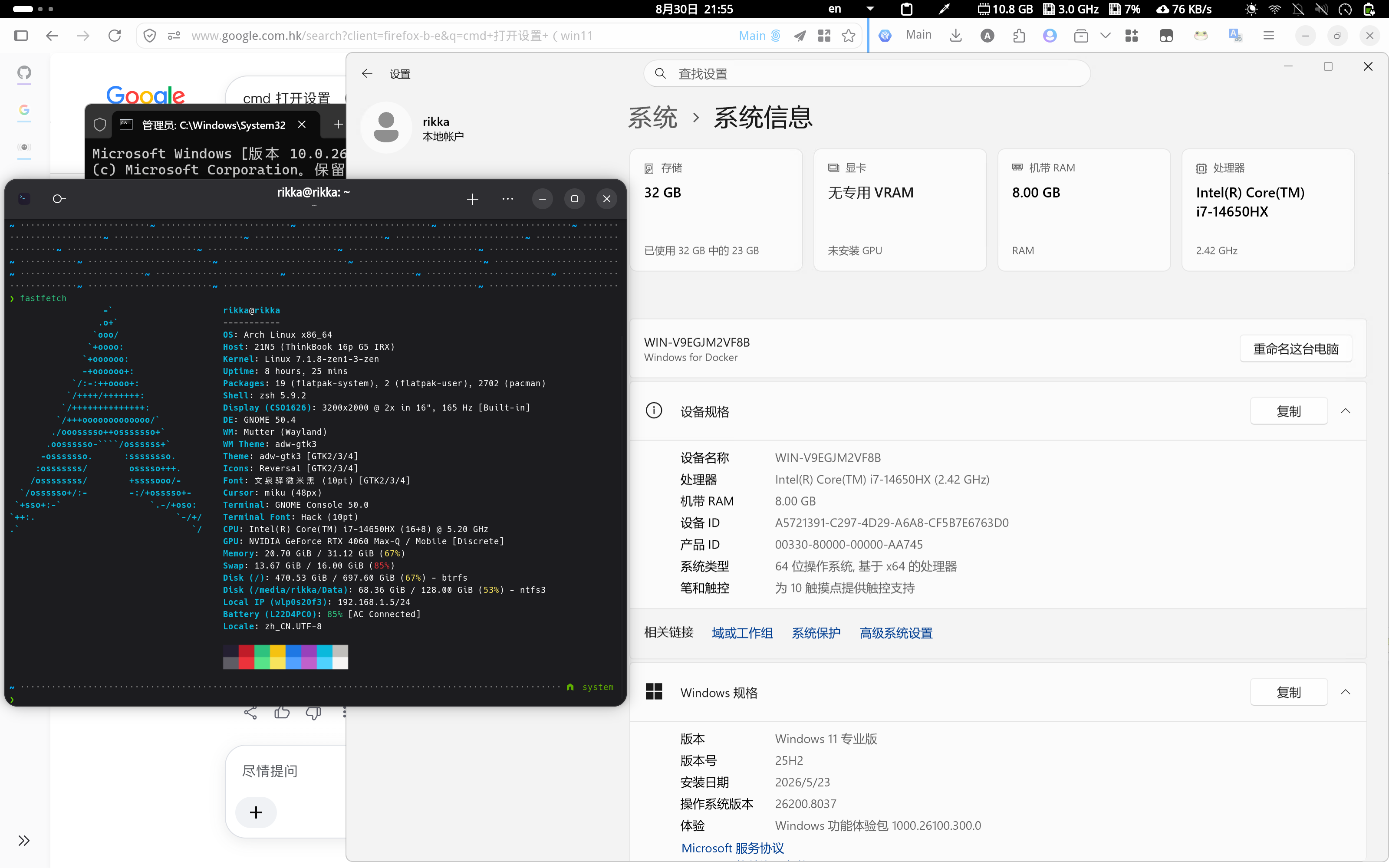
Task: Click the Firefox address bar URL
Action: tap(392, 36)
